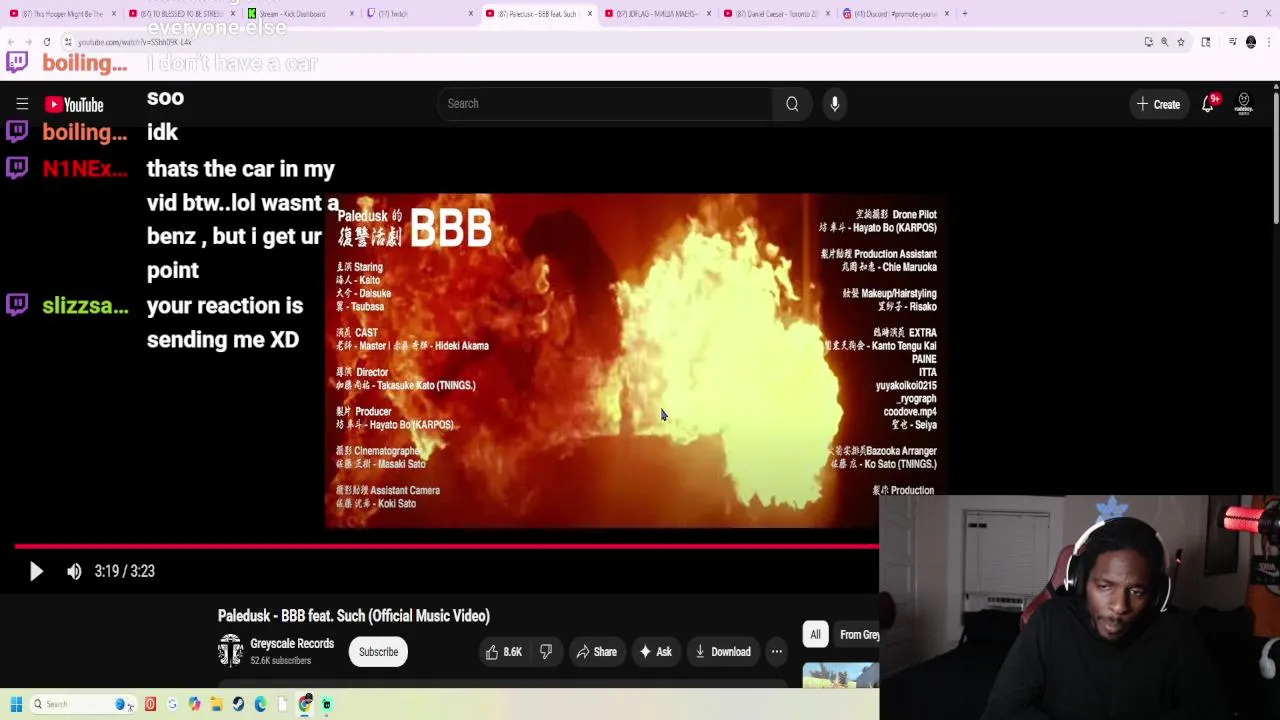The height and width of the screenshot is (720, 1280).
Task: Start voice search with the microphone icon
Action: pos(835,104)
